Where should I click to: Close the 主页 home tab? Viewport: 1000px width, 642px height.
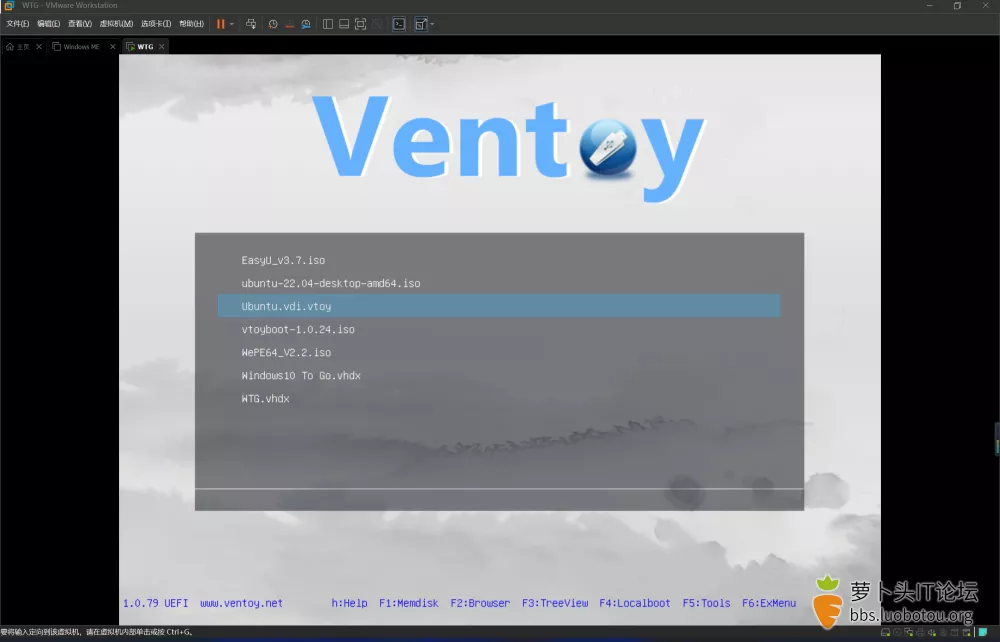[39, 47]
